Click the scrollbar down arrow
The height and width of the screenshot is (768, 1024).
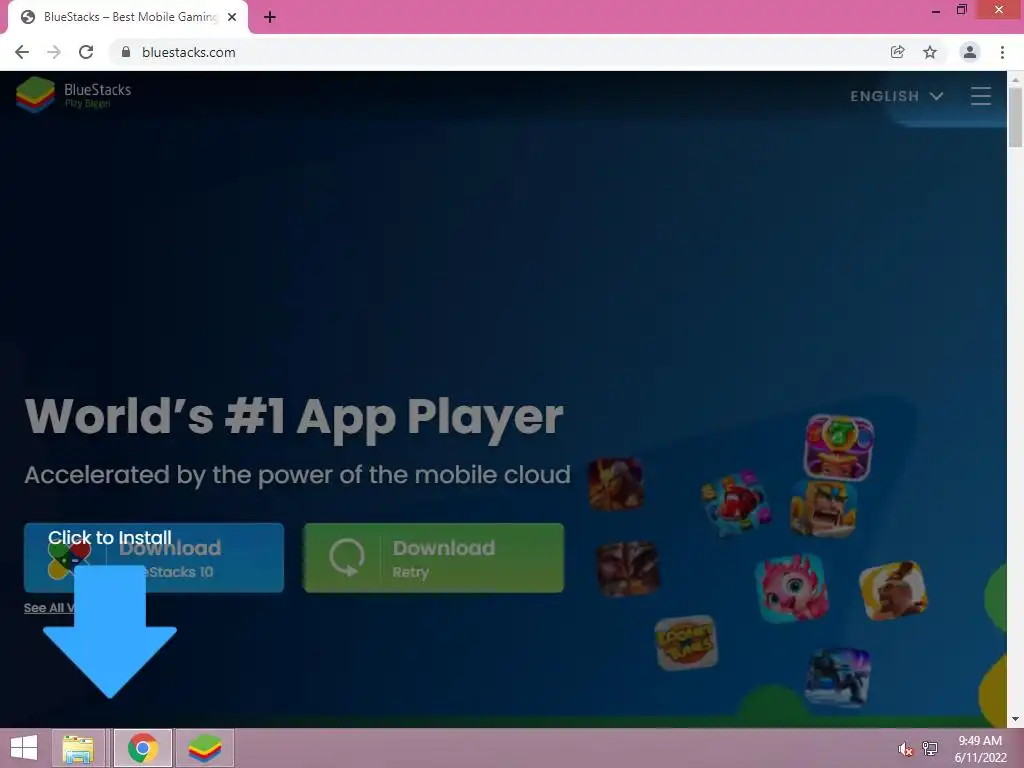click(1015, 720)
